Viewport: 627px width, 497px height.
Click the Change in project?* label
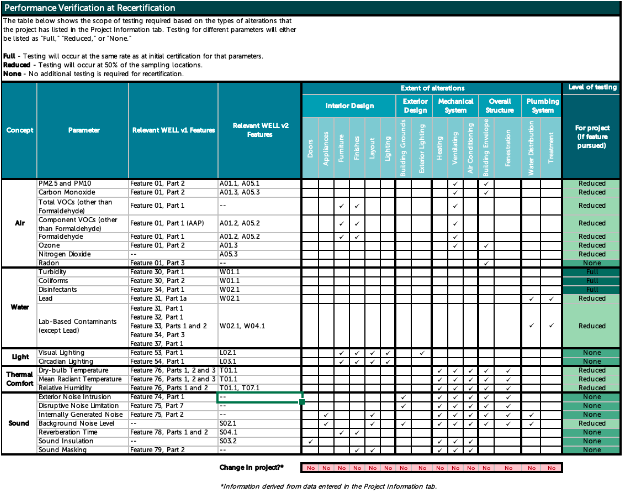point(252,467)
